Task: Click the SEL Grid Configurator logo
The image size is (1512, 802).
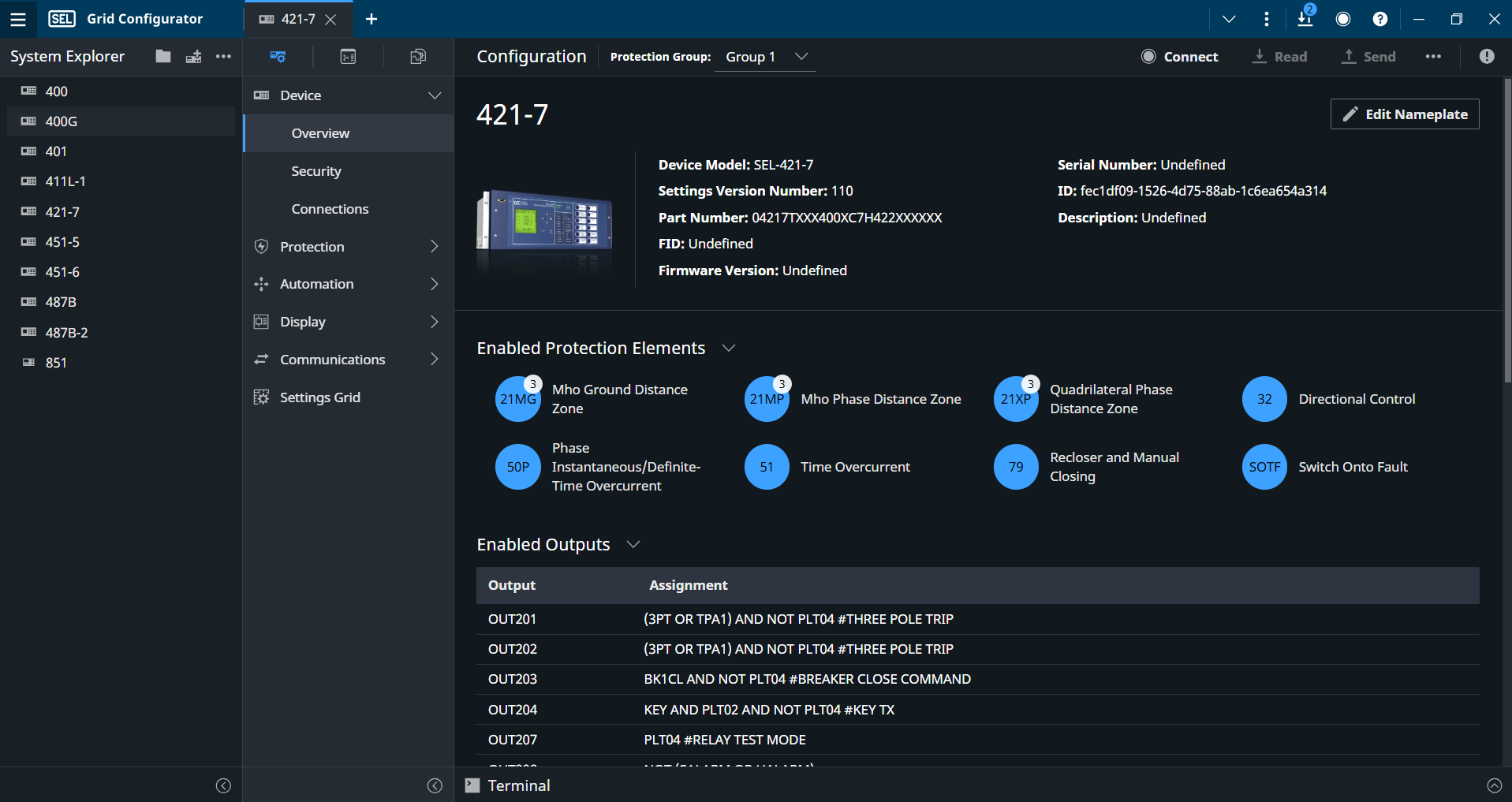Action: coord(62,19)
